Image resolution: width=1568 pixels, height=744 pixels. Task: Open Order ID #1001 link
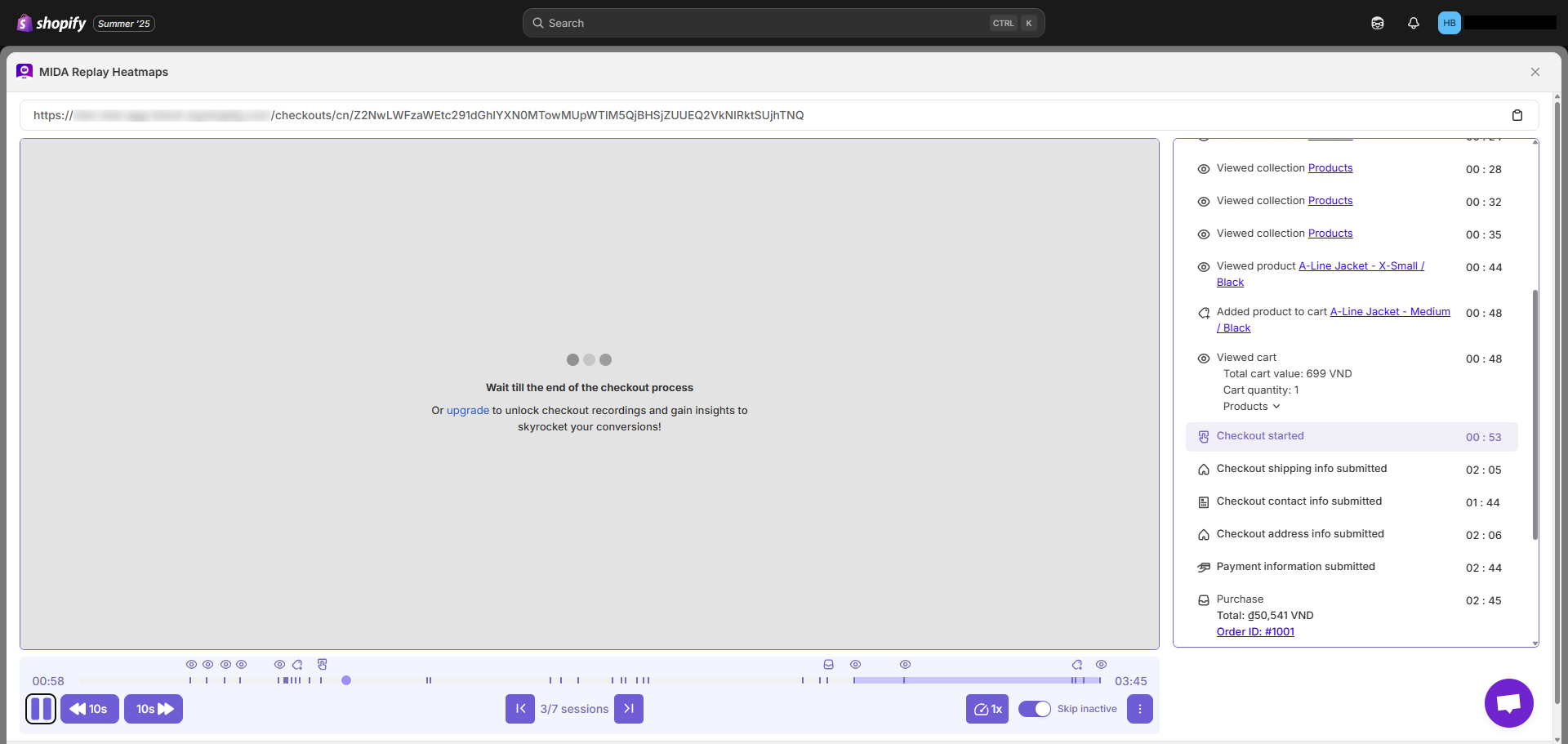(1255, 632)
